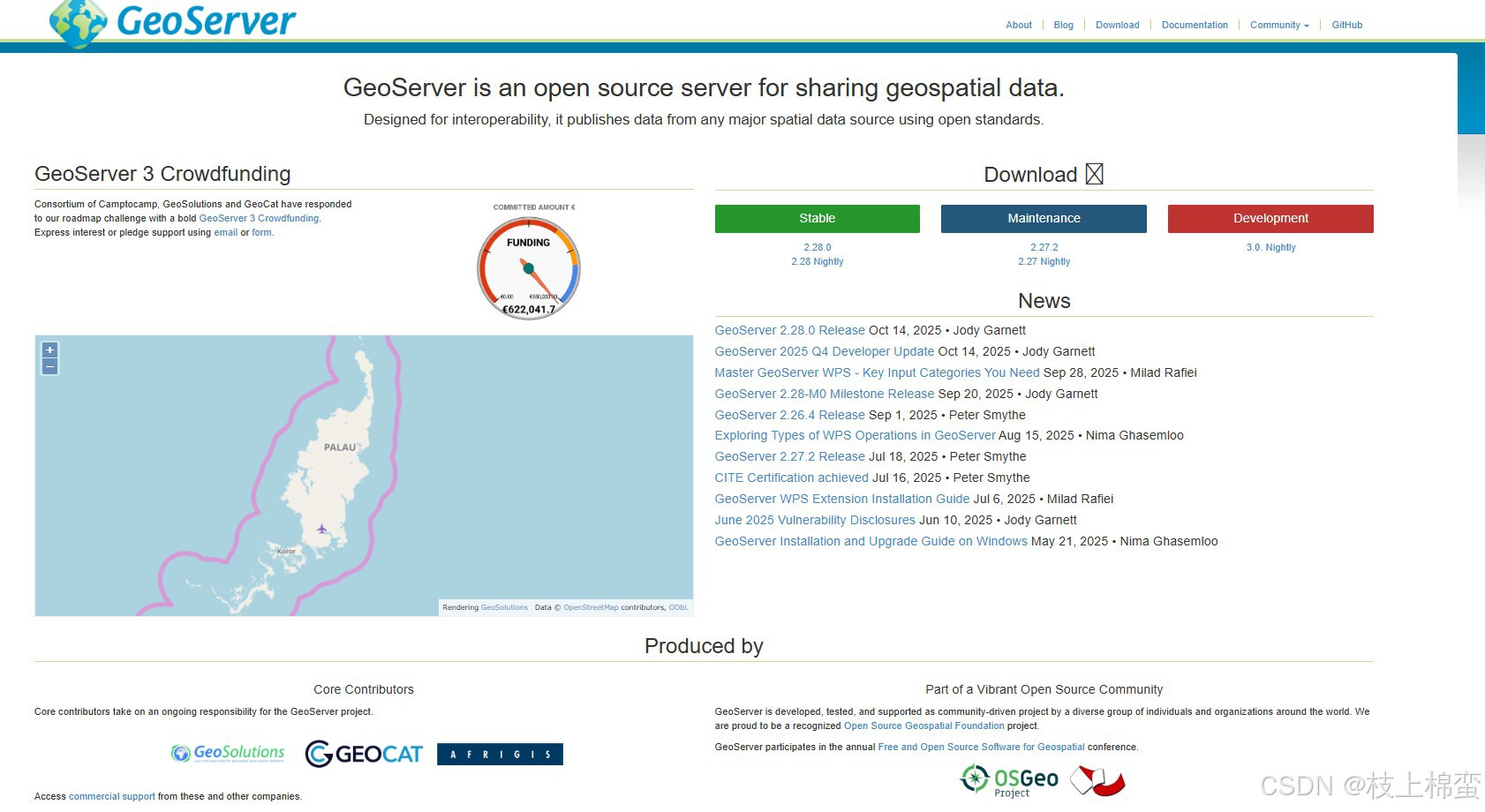Open the 3.0 Nightly development link
The height and width of the screenshot is (812, 1485).
pyautogui.click(x=1270, y=248)
